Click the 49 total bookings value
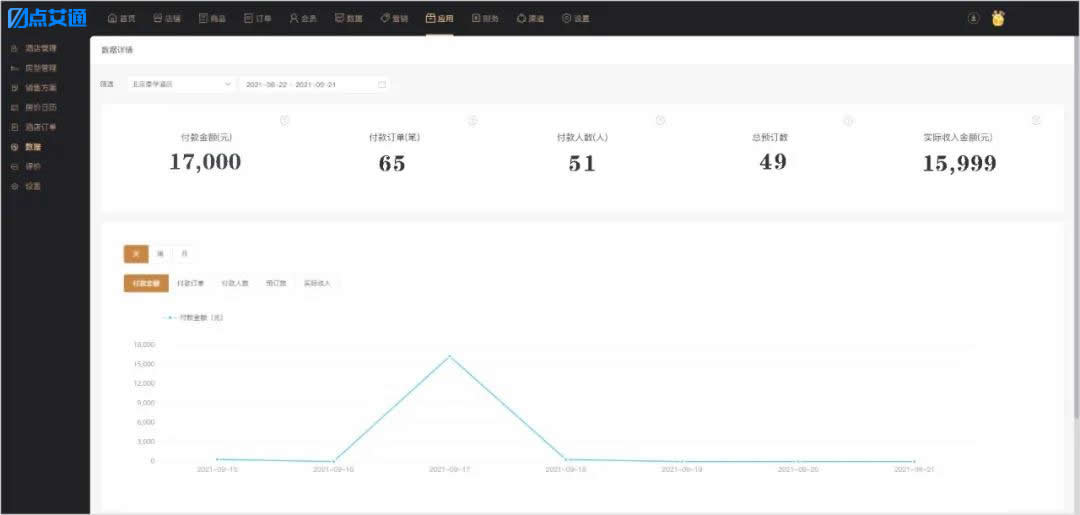This screenshot has height=515, width=1080. (773, 161)
